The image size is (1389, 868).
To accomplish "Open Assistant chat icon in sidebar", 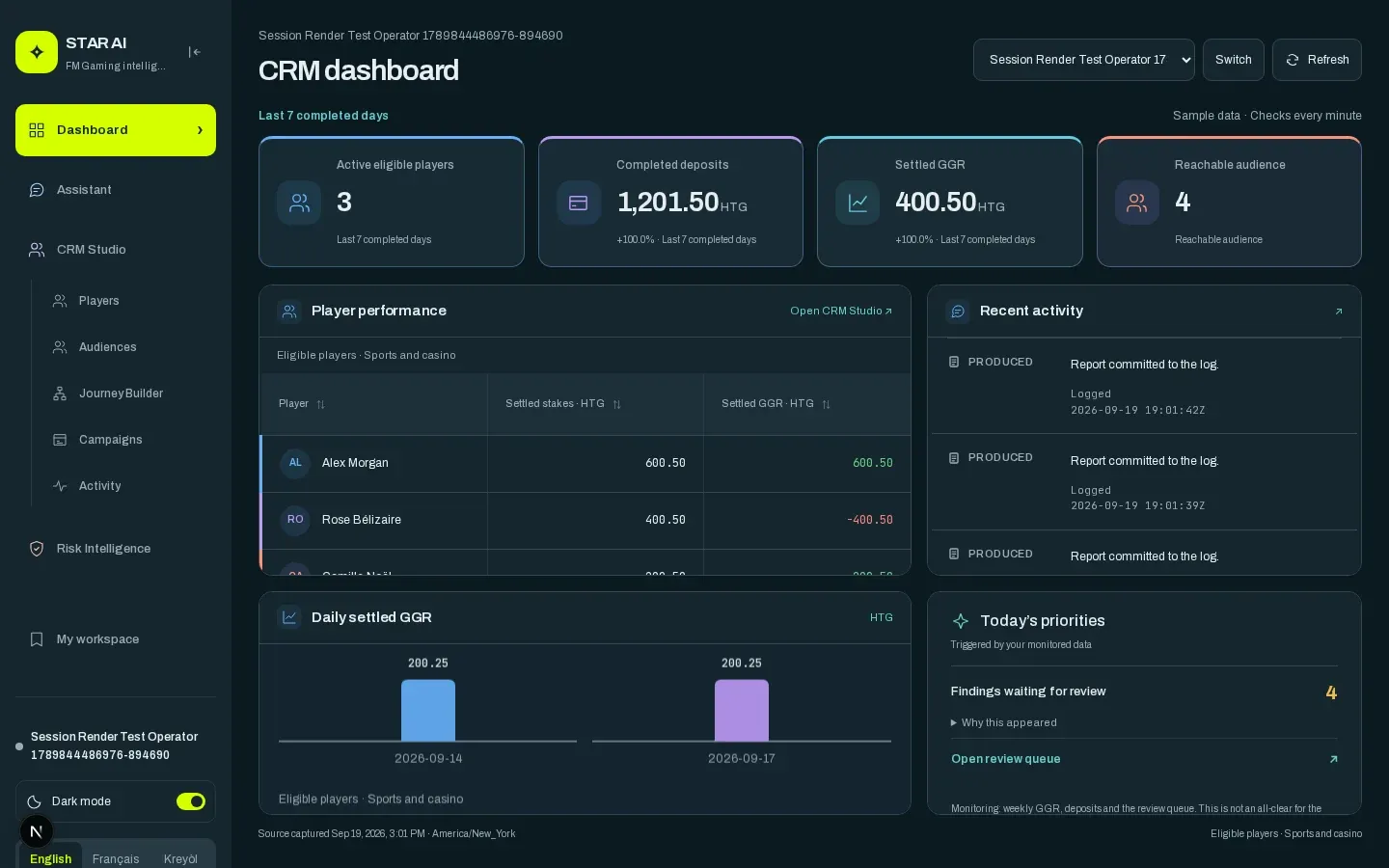I will tap(37, 190).
